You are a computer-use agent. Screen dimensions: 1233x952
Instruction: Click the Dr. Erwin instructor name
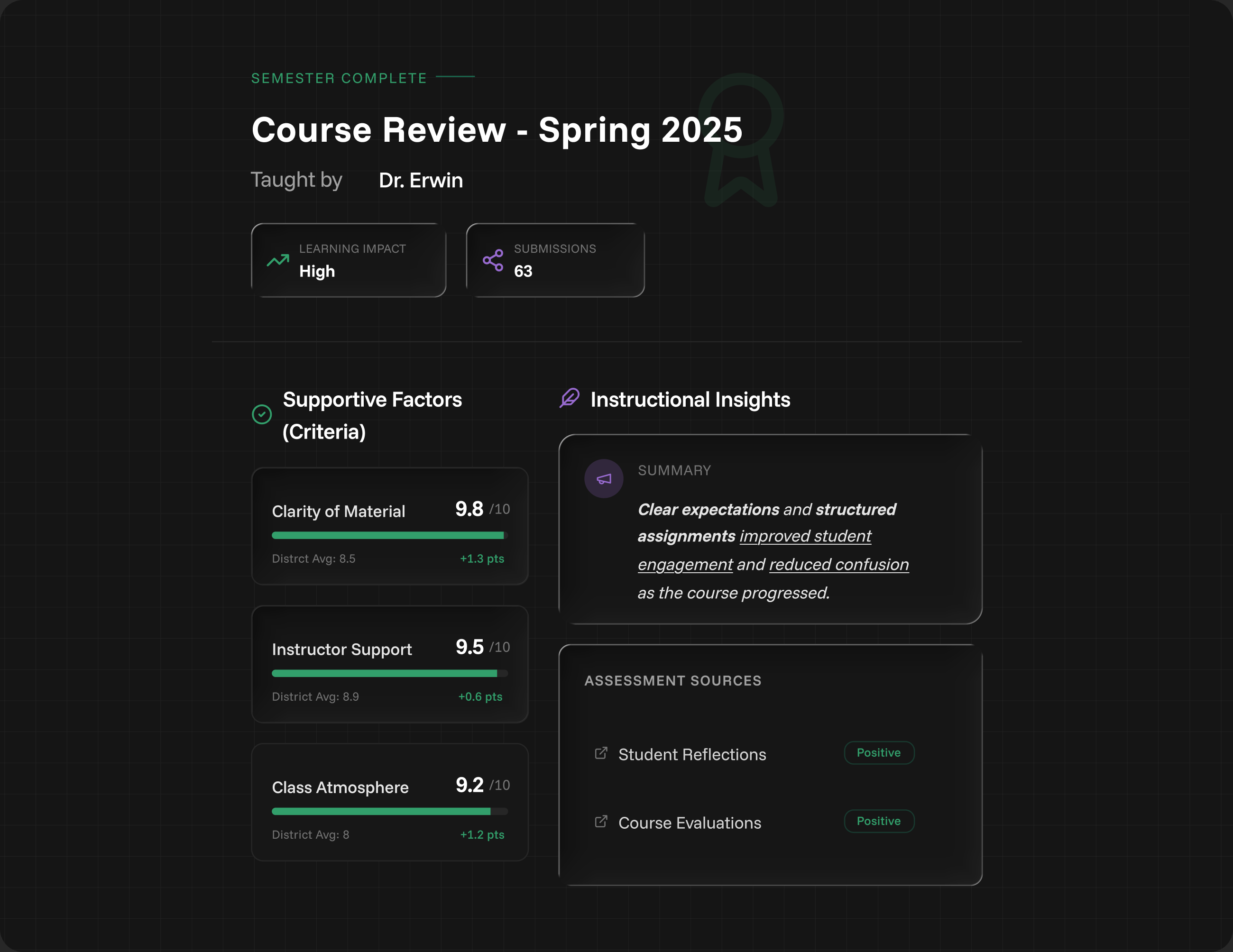click(x=421, y=181)
